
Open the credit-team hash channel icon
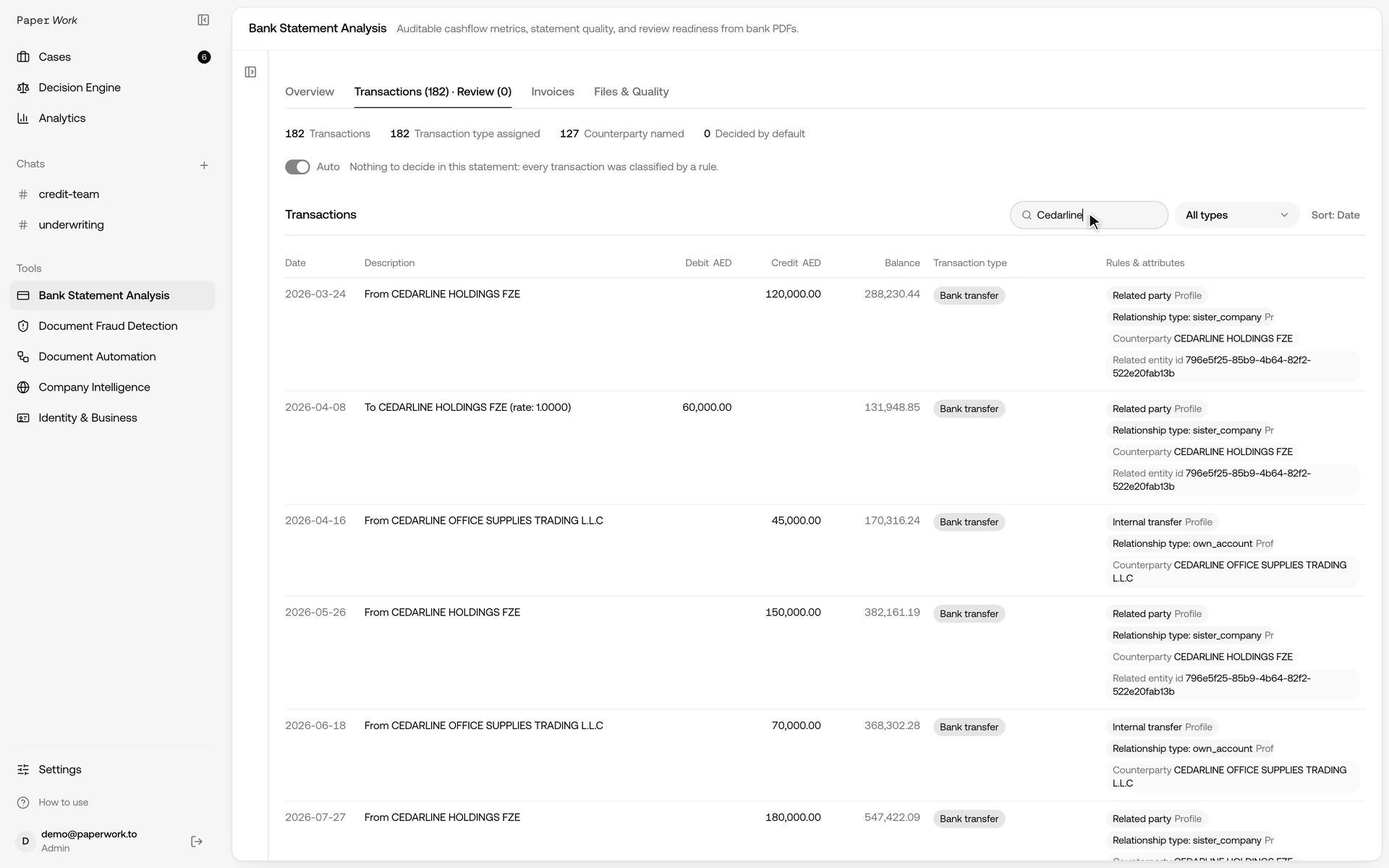23,195
